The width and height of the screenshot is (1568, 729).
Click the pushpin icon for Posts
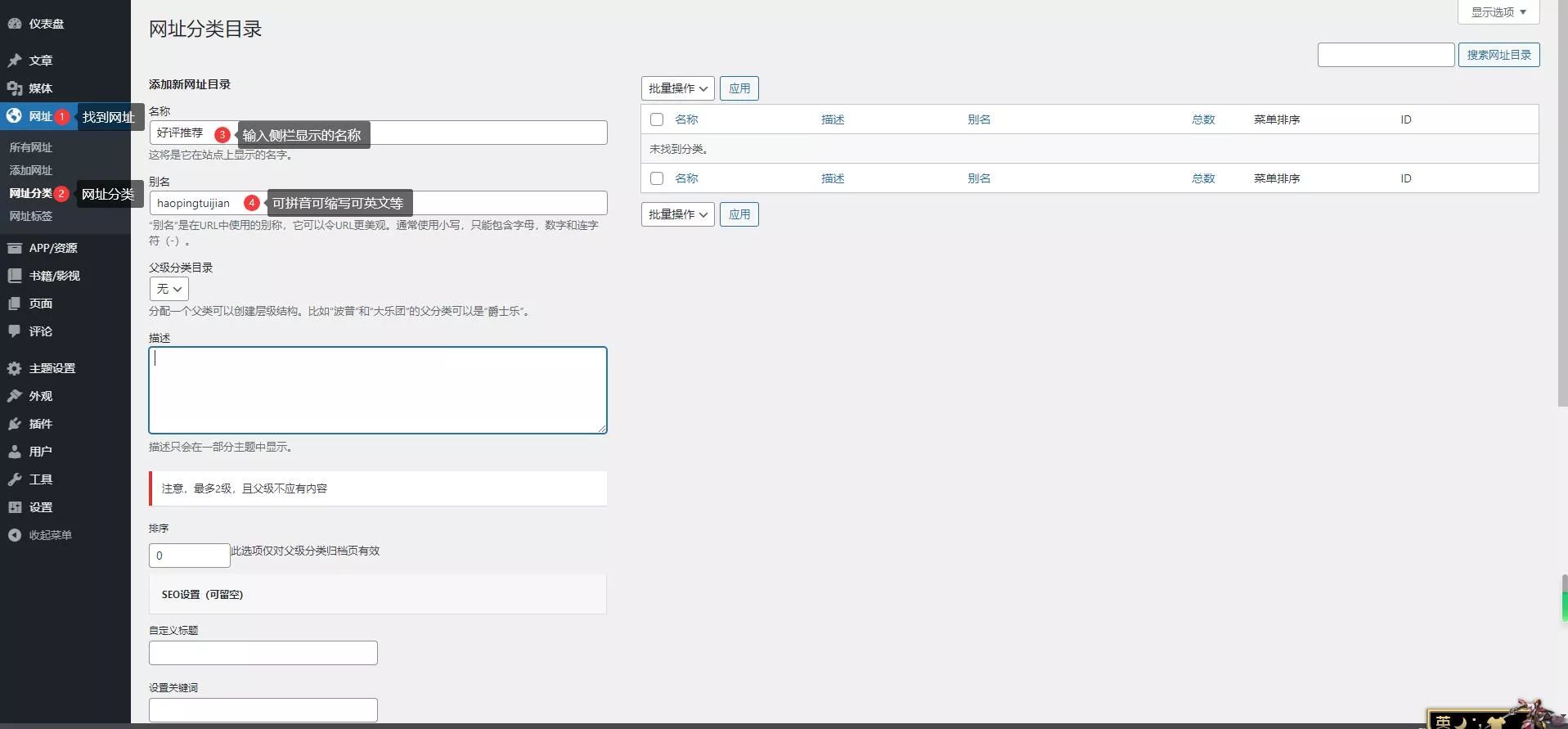coord(15,61)
